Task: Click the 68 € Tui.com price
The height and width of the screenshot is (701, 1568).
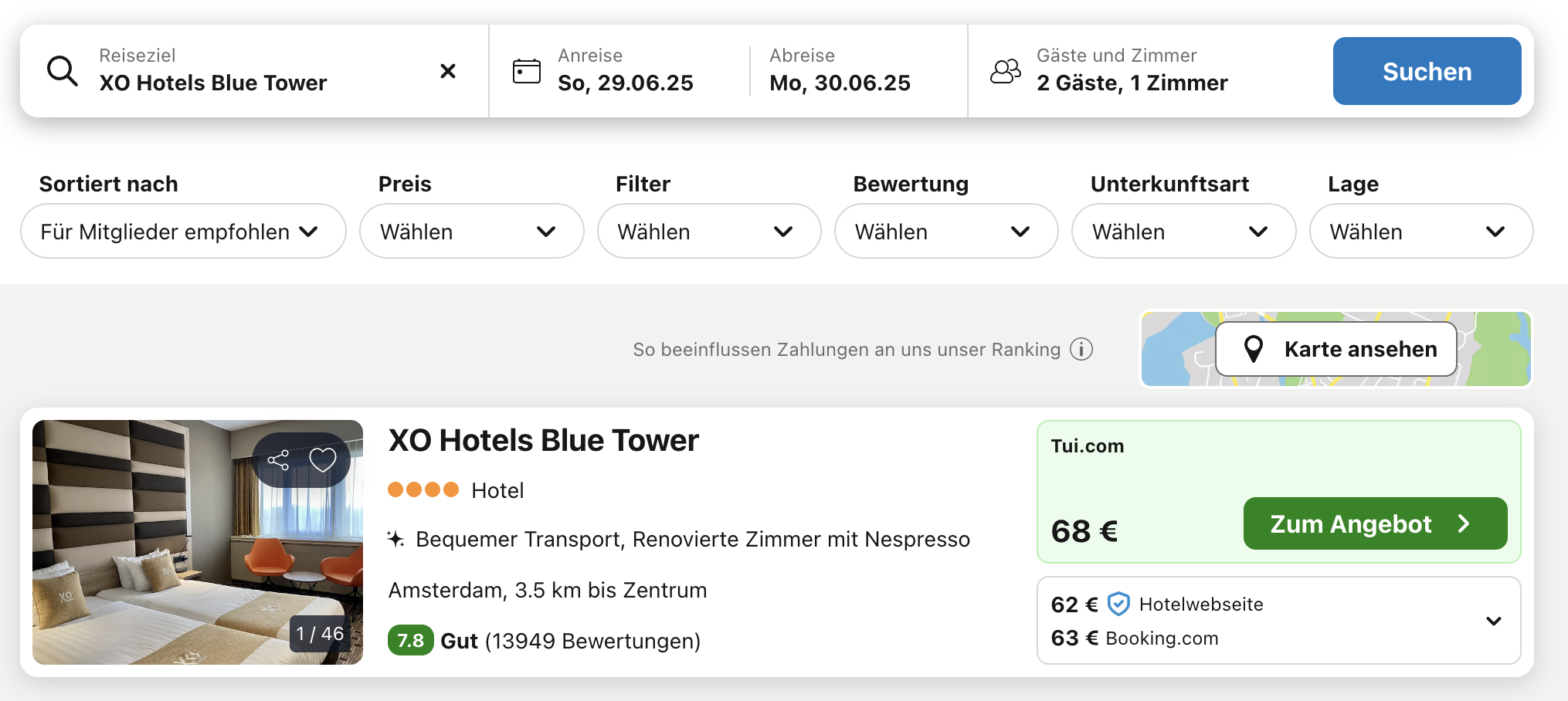Action: [1084, 531]
